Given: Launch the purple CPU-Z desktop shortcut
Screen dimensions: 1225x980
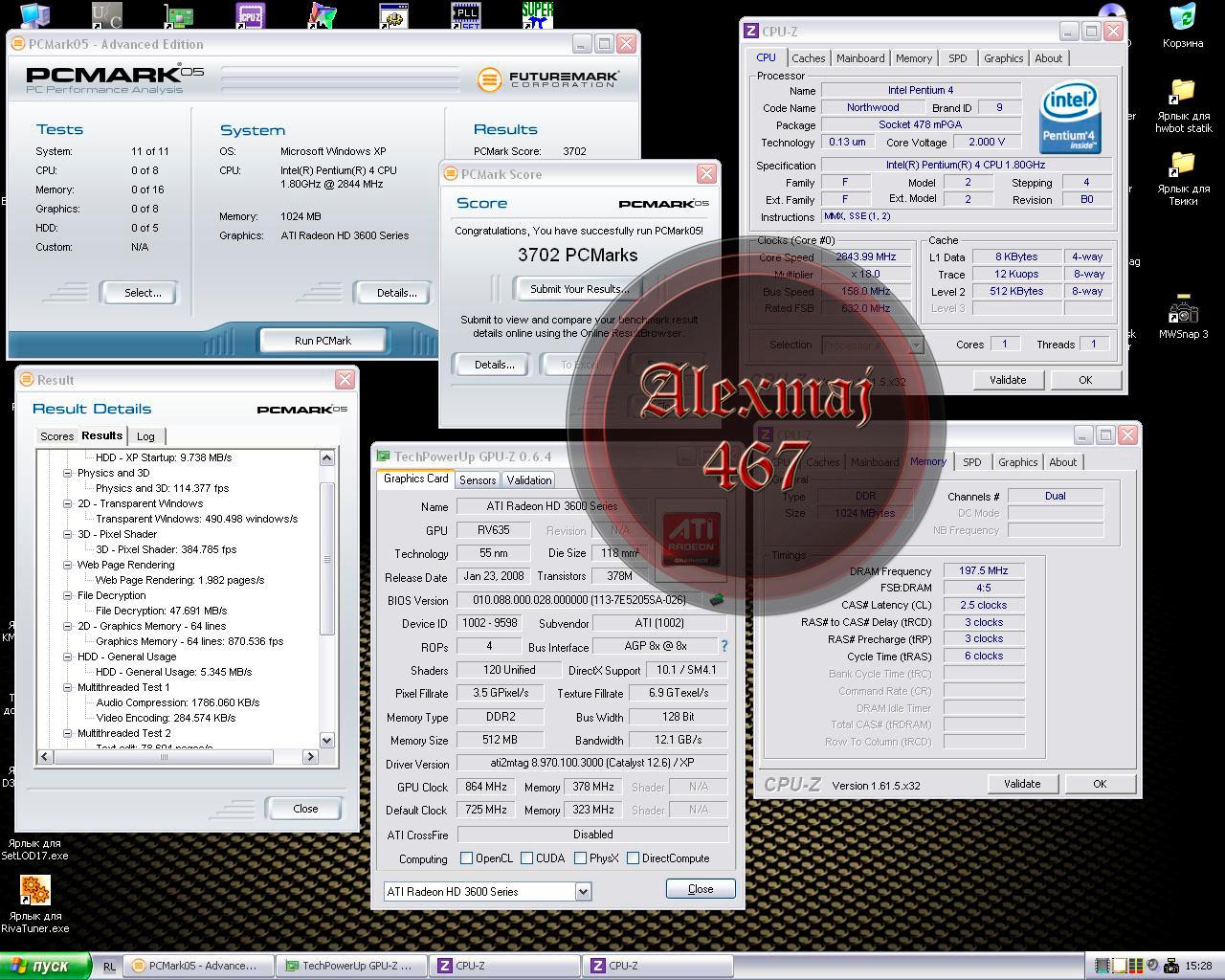Looking at the screenshot, I should [x=251, y=13].
